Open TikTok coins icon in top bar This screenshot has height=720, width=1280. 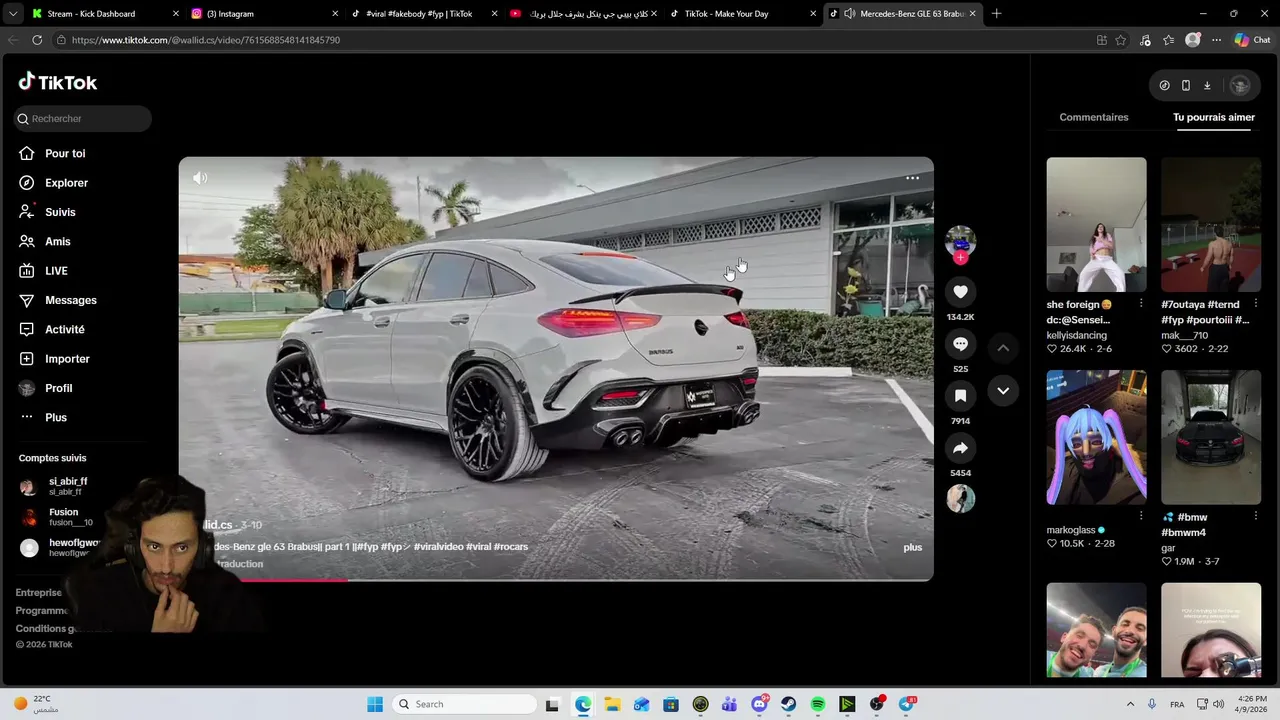tap(1164, 86)
